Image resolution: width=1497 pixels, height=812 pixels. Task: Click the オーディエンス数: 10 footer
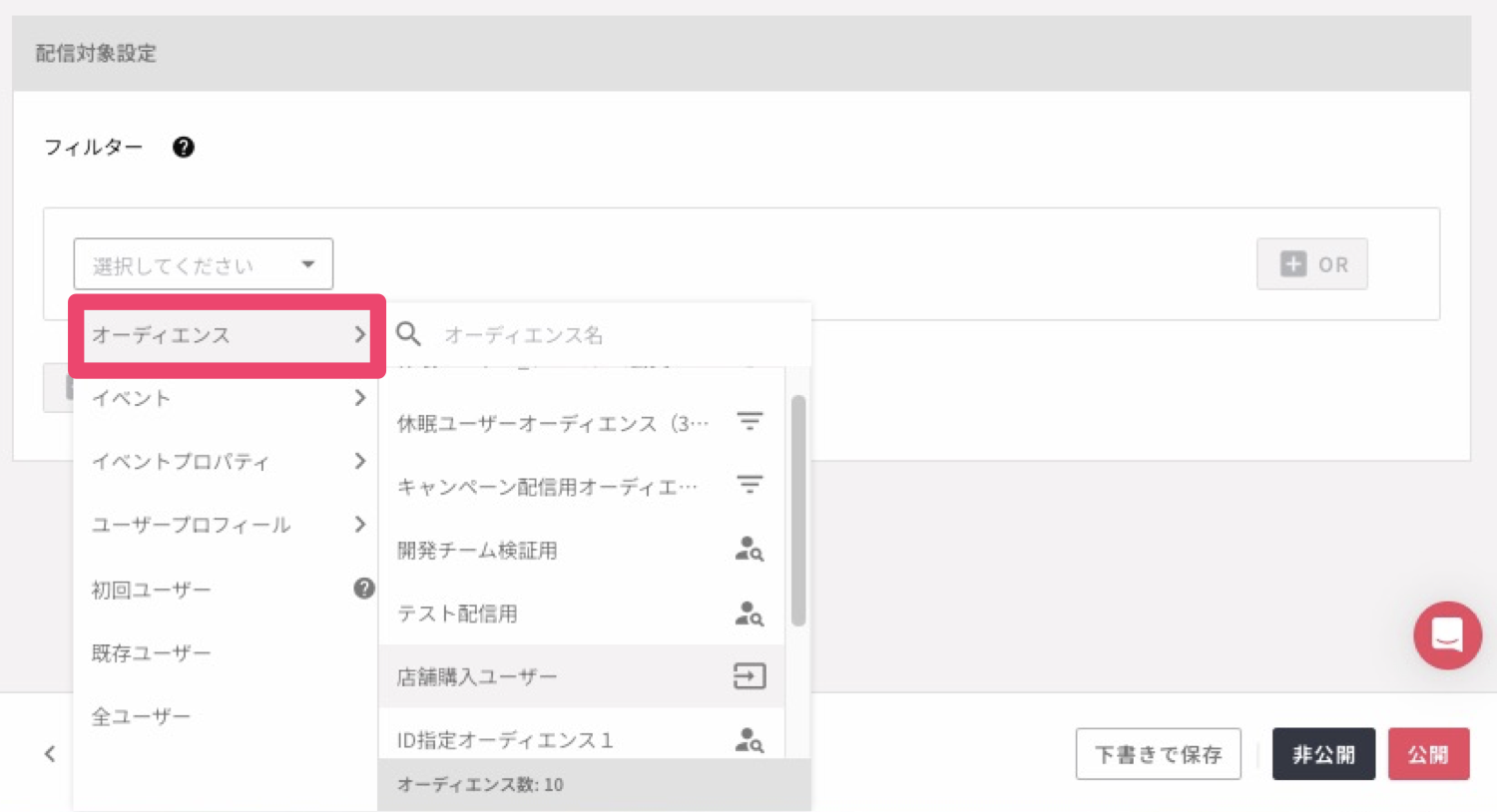[x=595, y=784]
